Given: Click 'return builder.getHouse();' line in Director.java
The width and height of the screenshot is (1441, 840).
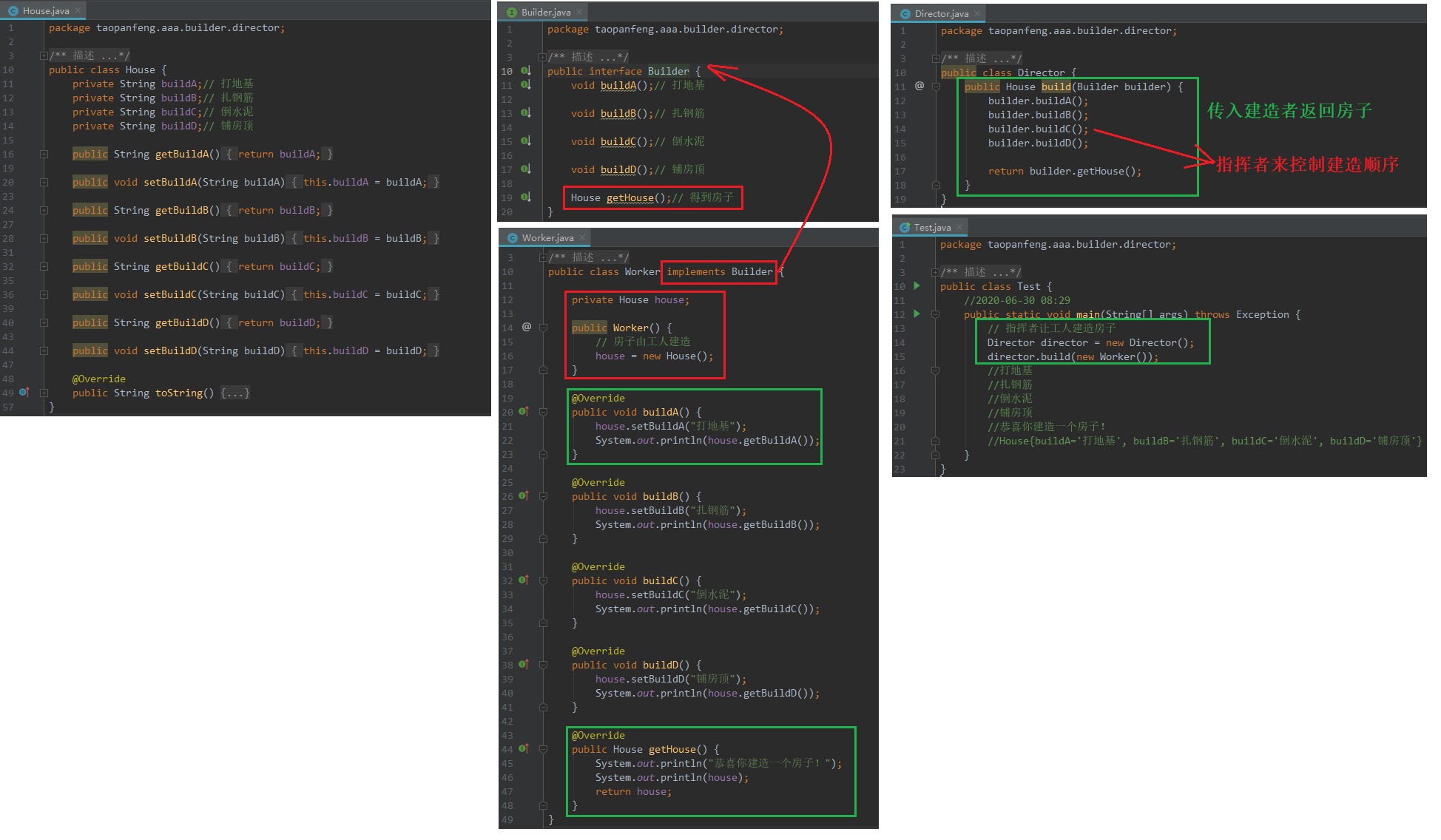Looking at the screenshot, I should [1064, 171].
